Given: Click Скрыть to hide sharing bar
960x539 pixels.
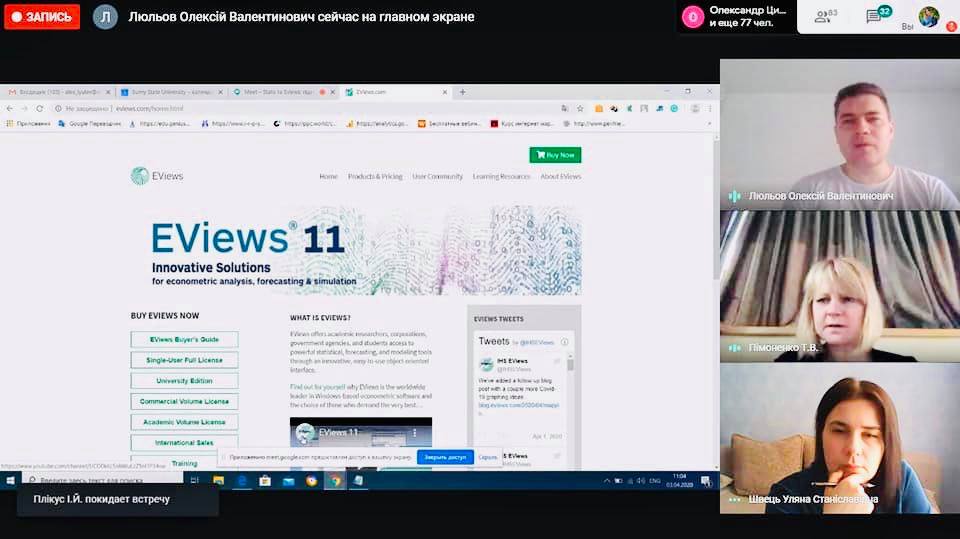Looking at the screenshot, I should [487, 458].
